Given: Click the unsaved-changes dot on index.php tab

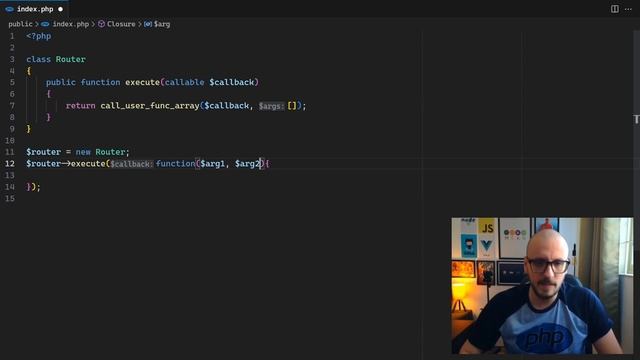Looking at the screenshot, I should [60, 9].
